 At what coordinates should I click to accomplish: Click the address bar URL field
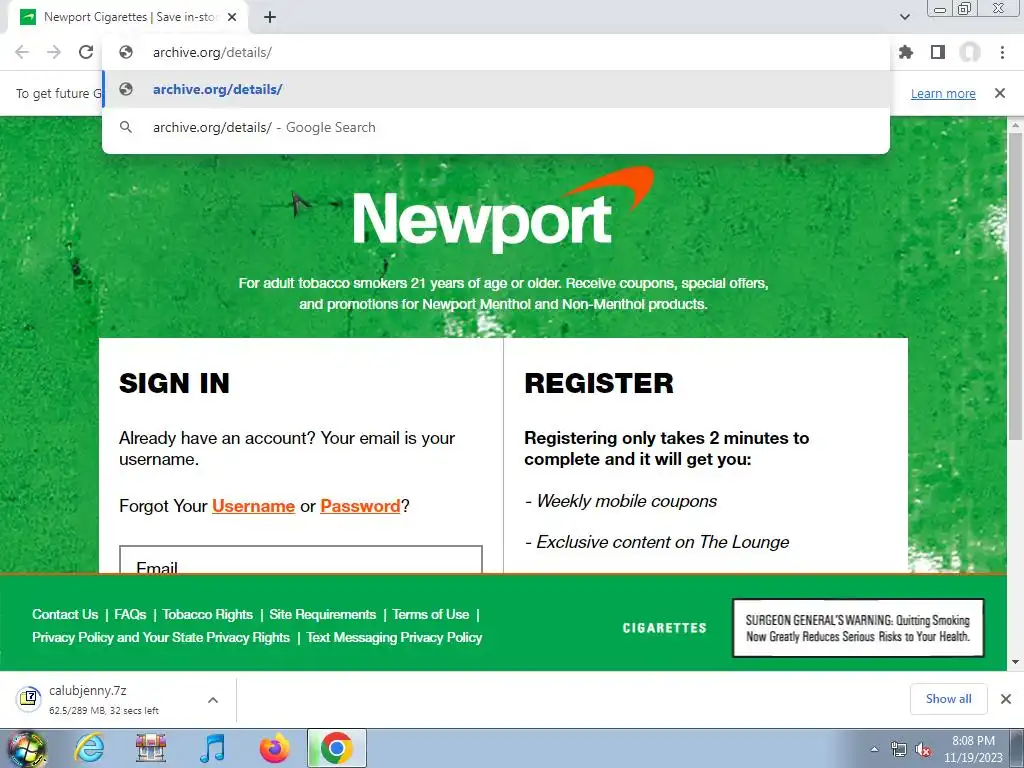click(x=496, y=52)
